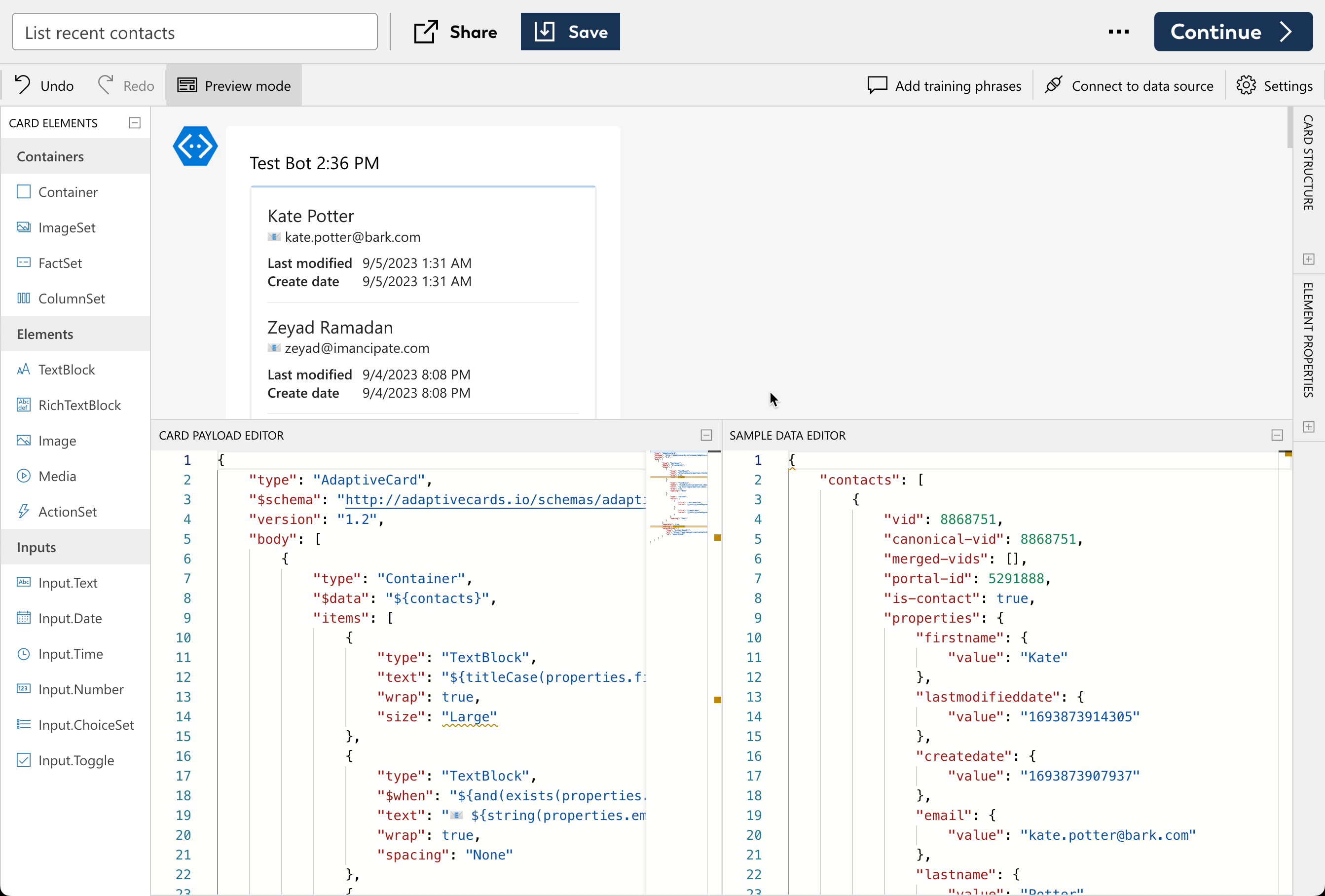Select the Media element
Screen dimensions: 1325x896
(75, 476)
